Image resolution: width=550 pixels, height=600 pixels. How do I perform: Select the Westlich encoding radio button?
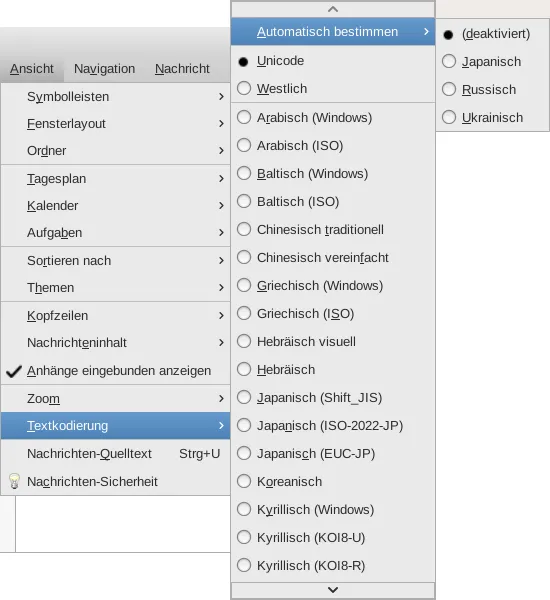click(244, 88)
